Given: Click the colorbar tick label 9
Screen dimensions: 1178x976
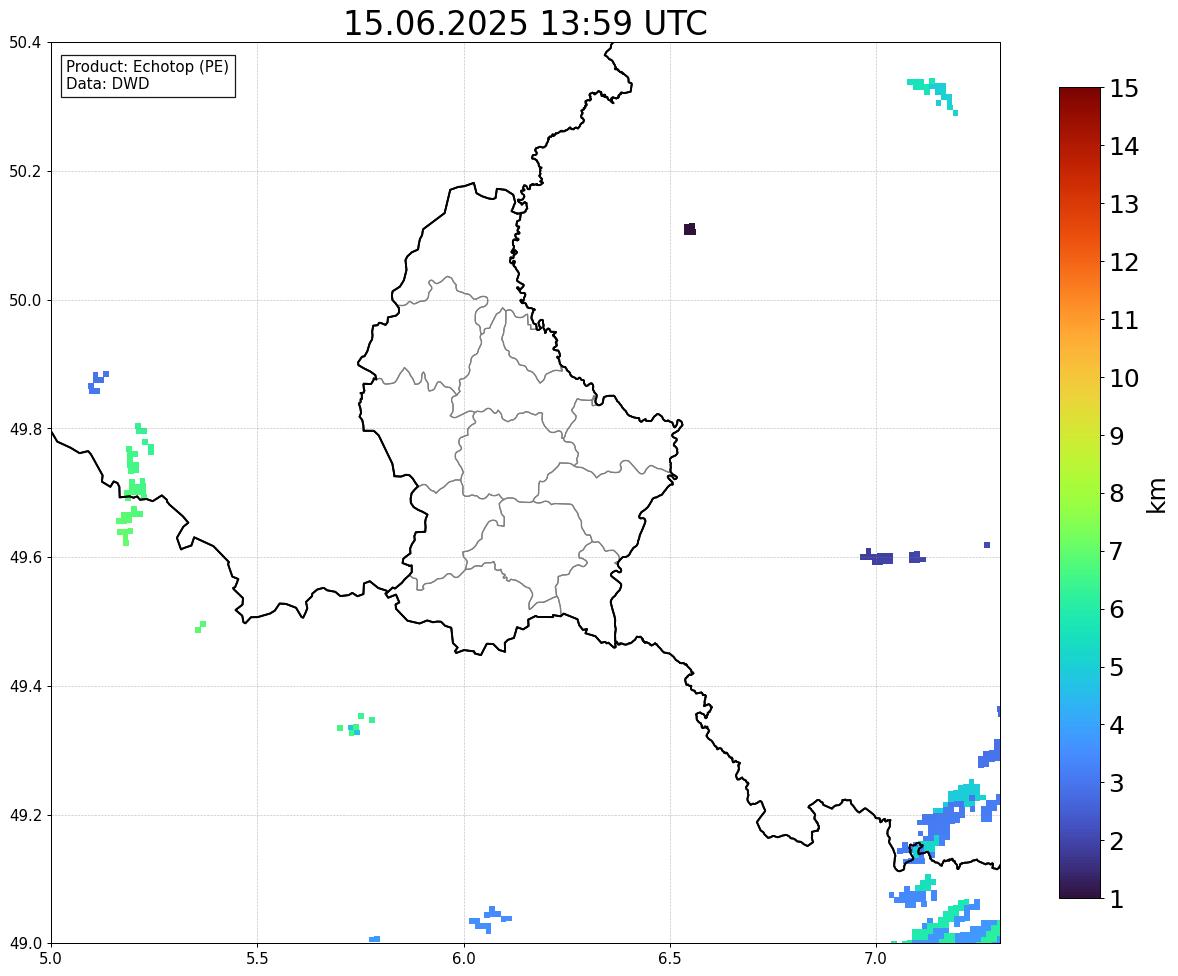Looking at the screenshot, I should [1117, 436].
